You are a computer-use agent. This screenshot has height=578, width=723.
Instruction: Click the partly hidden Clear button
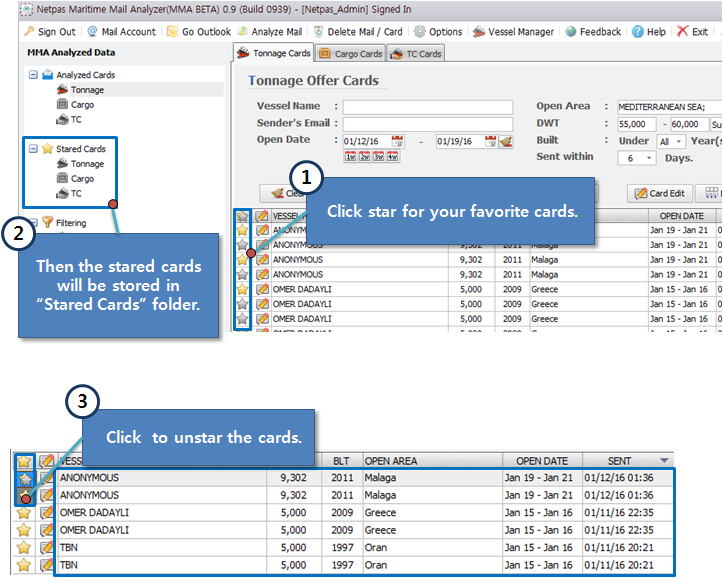283,193
